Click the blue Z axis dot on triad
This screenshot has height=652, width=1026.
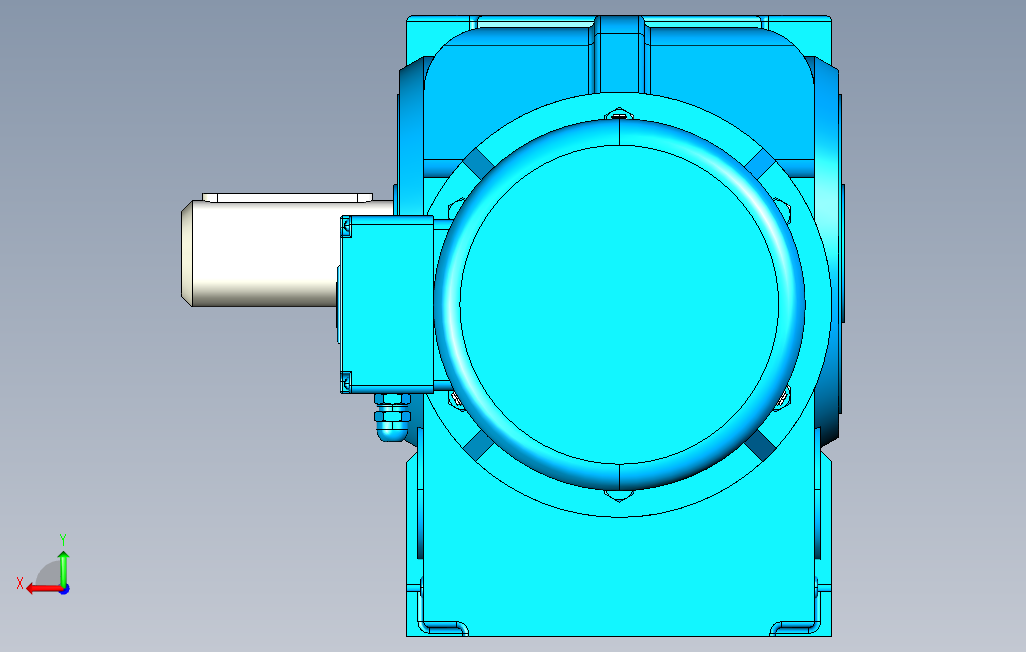(65, 589)
